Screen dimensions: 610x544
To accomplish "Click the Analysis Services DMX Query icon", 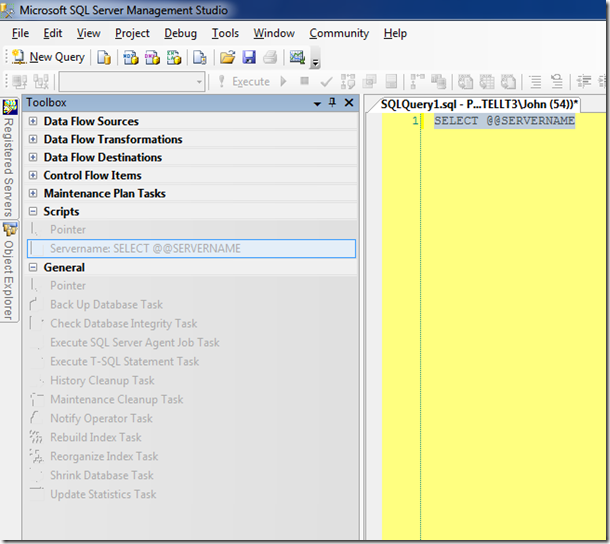I will [152, 58].
